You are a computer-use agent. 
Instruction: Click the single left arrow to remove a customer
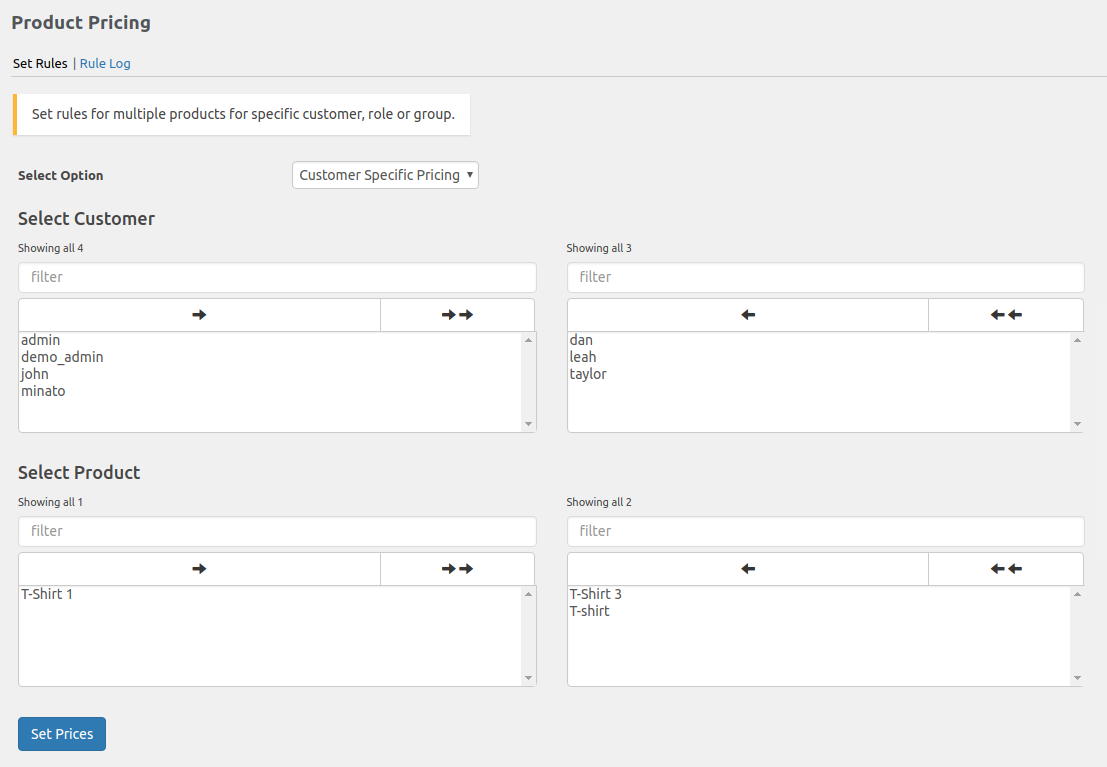(747, 314)
